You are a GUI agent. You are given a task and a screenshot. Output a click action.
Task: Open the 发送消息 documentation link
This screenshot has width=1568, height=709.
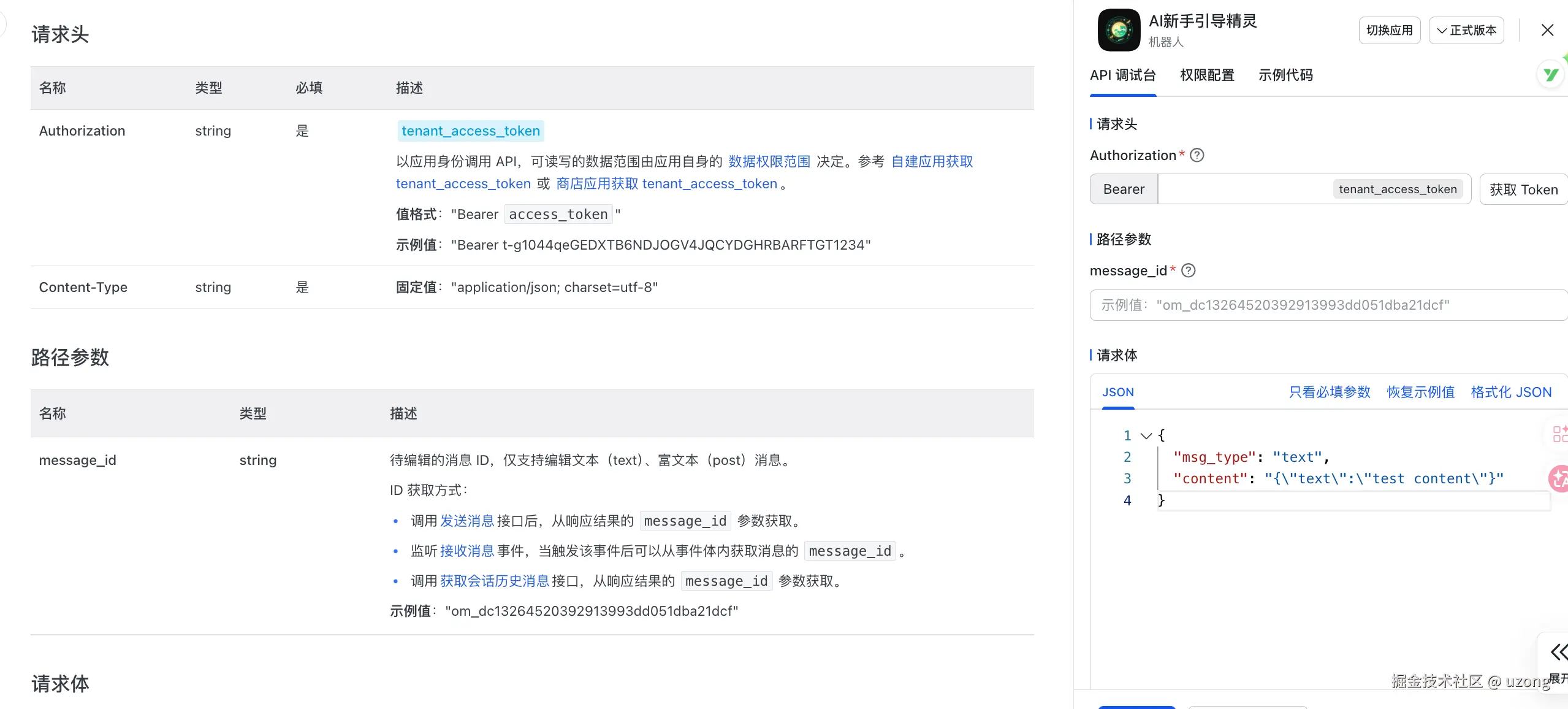(466, 521)
